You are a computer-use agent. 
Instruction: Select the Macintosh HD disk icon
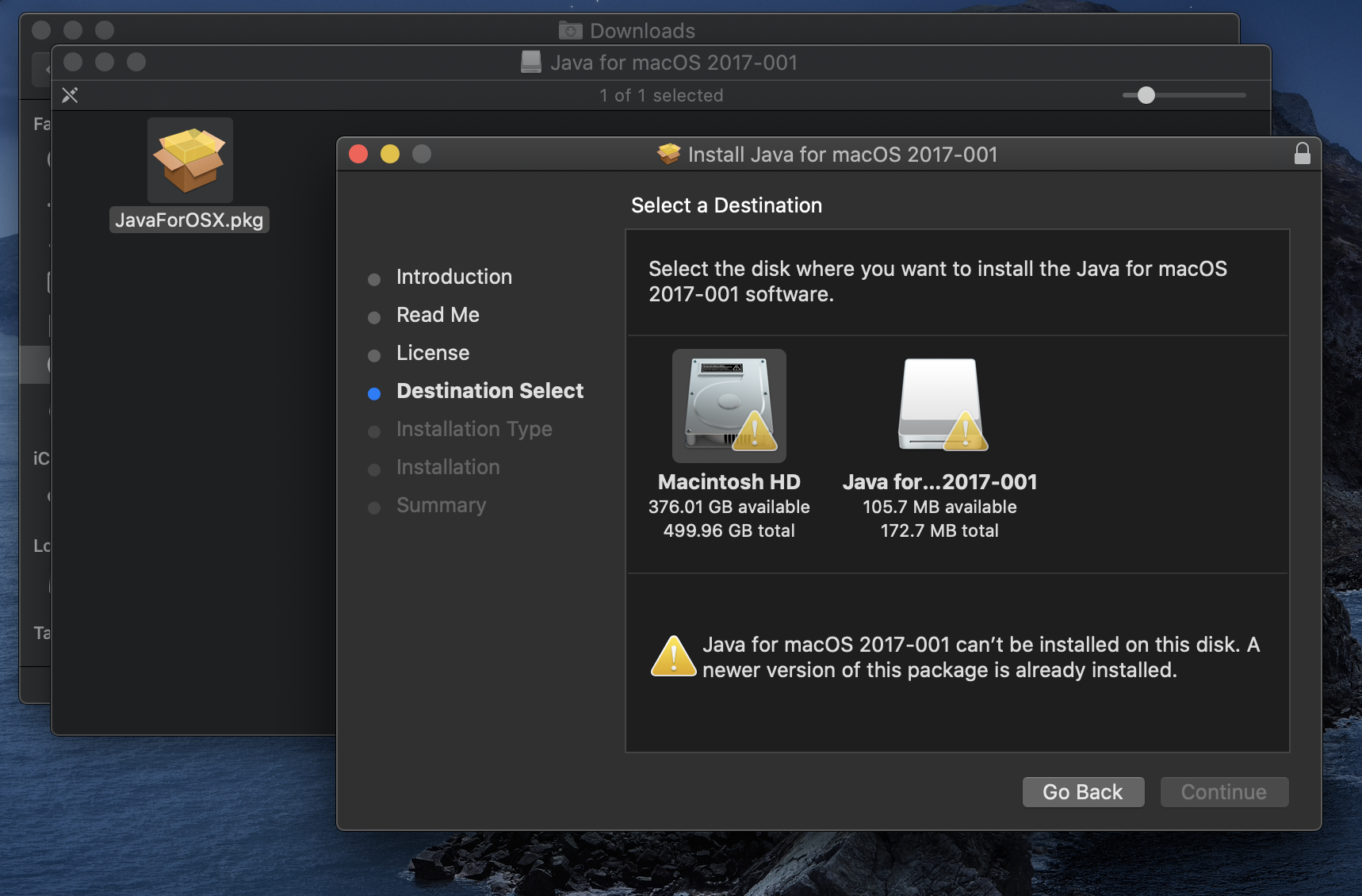pyautogui.click(x=729, y=406)
